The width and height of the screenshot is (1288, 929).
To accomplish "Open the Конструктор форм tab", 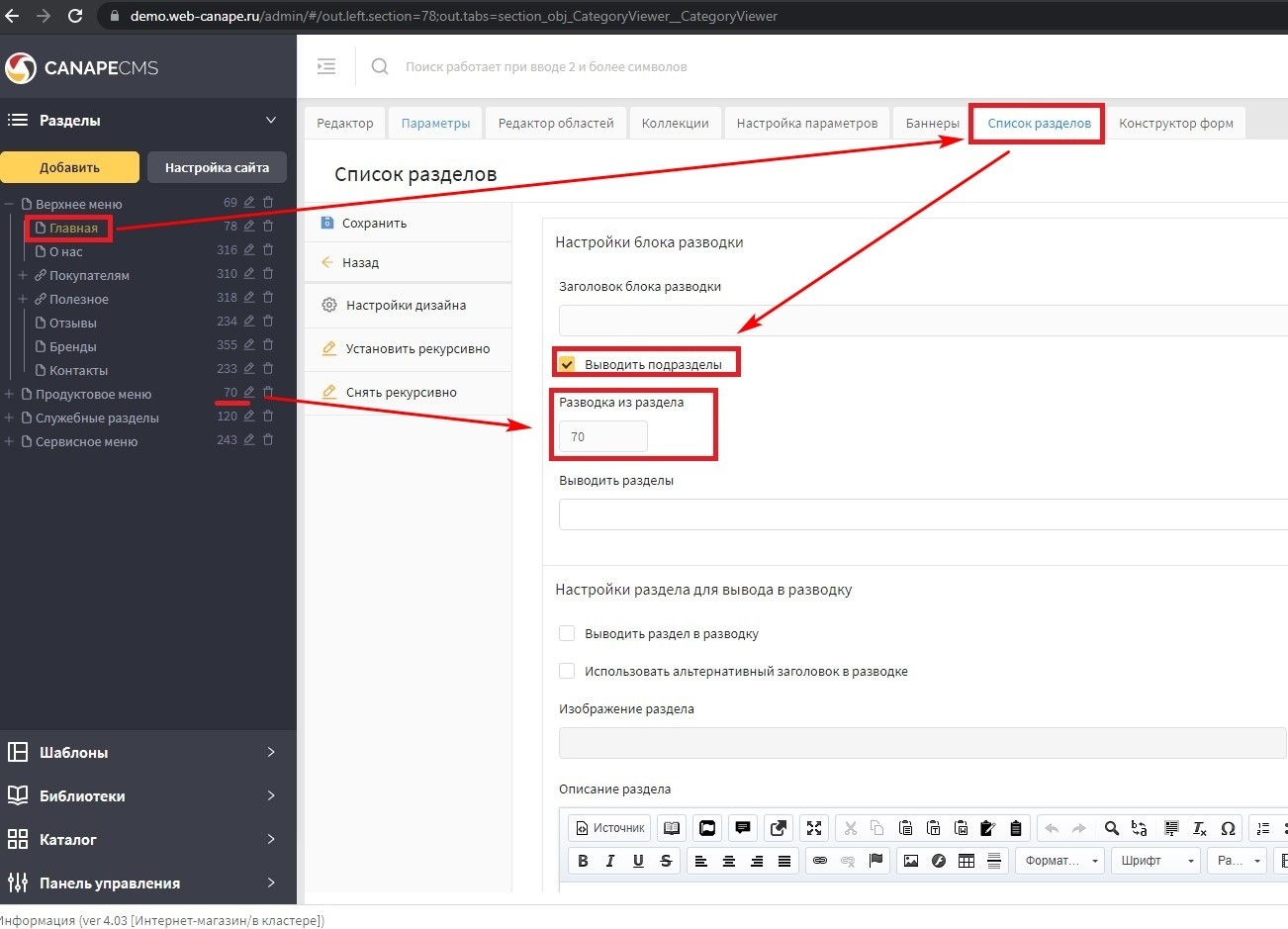I will coord(1175,124).
